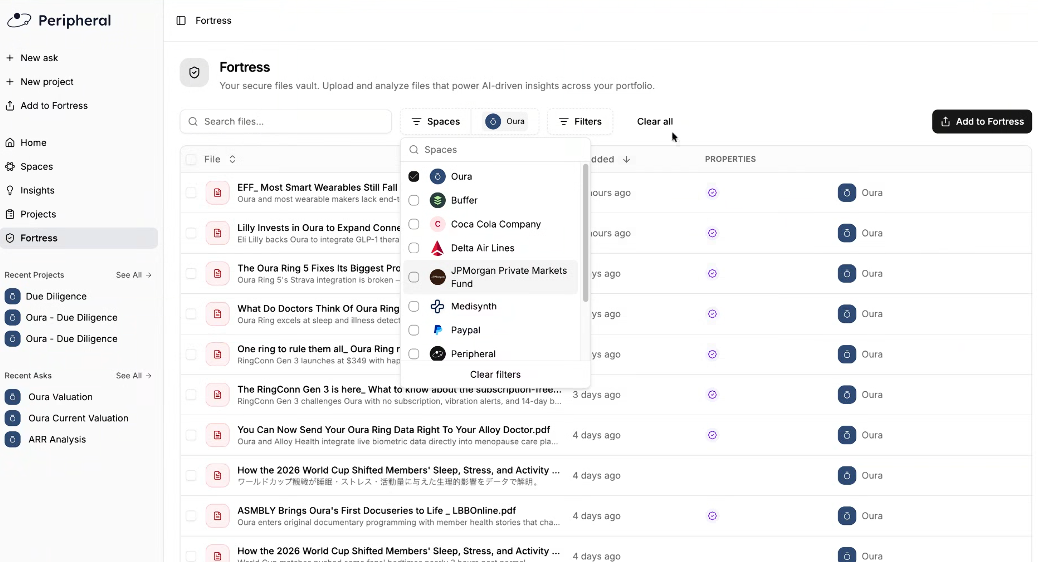Image resolution: width=1038 pixels, height=562 pixels.
Task: Click the PDF icon for Lilly Invests in Oura
Action: tap(217, 233)
